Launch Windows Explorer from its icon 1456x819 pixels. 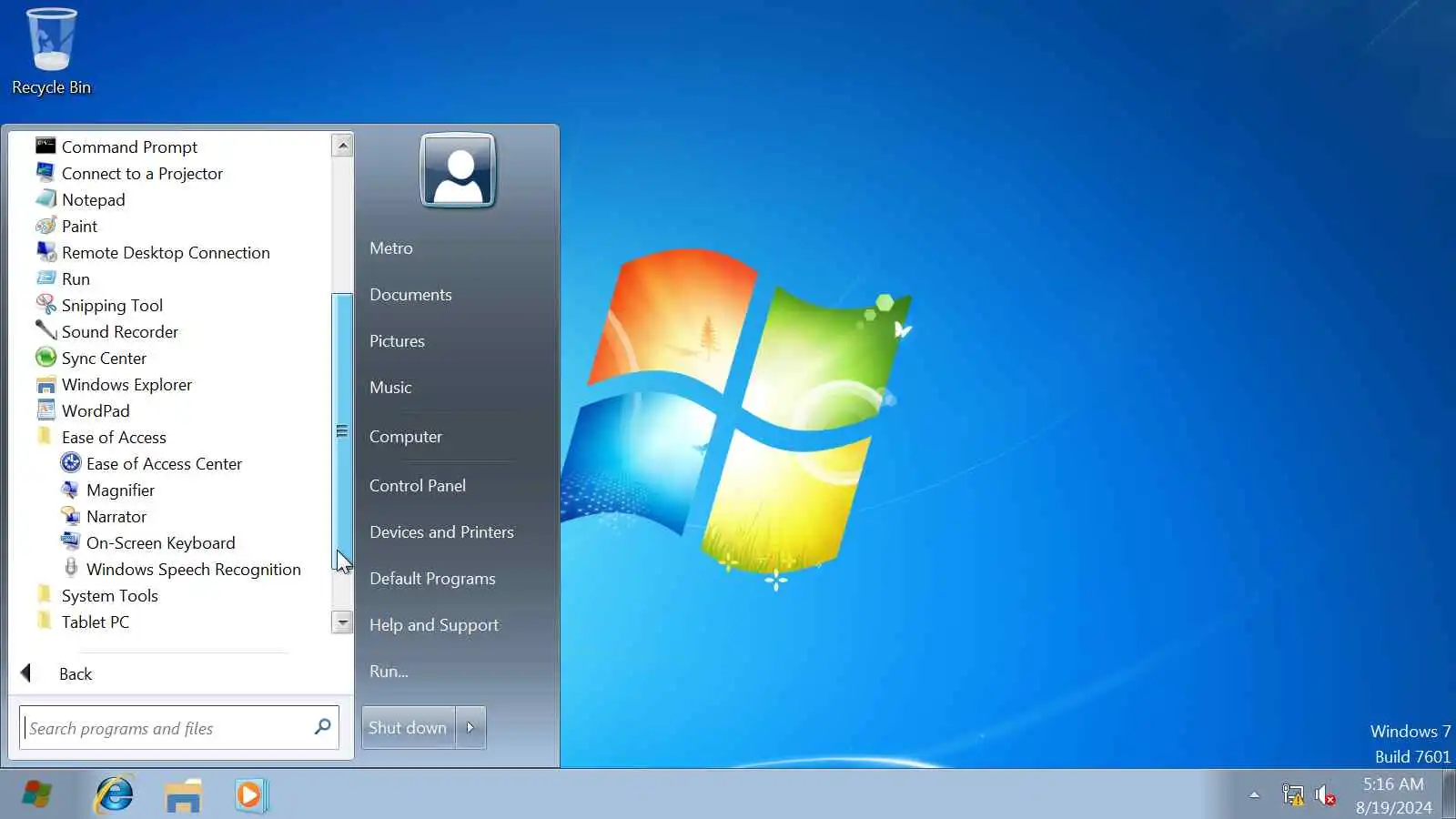45,383
